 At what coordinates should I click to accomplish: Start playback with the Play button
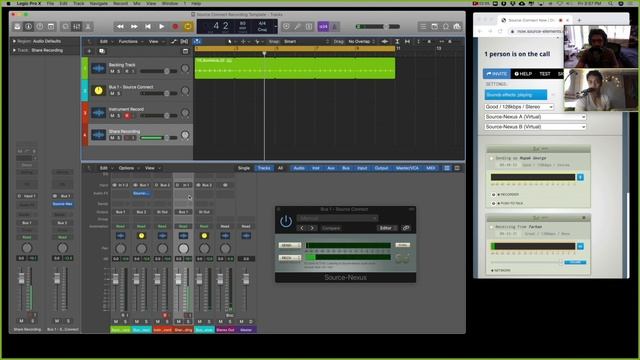[x=162, y=27]
